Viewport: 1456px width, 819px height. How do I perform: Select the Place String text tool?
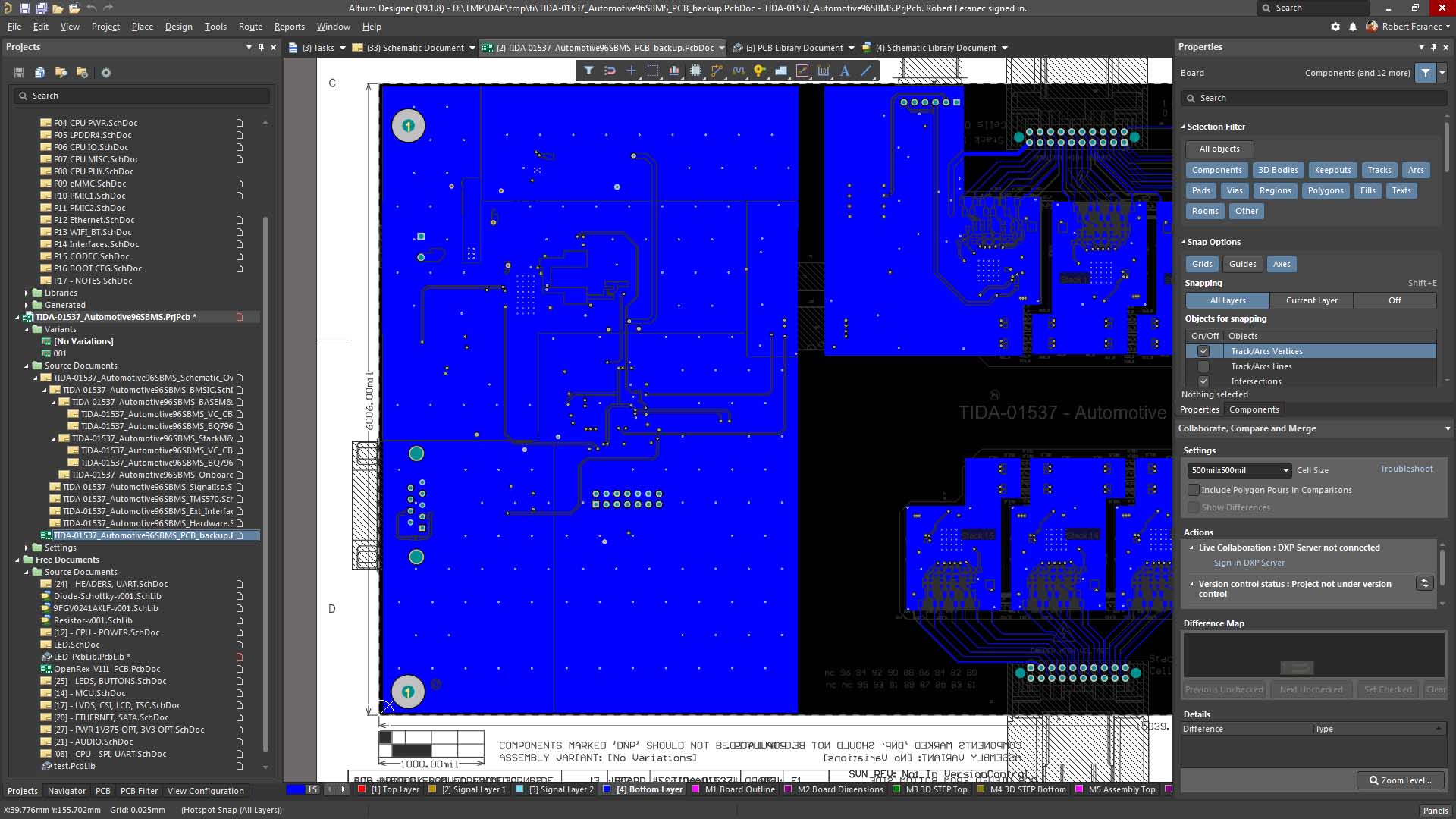845,71
